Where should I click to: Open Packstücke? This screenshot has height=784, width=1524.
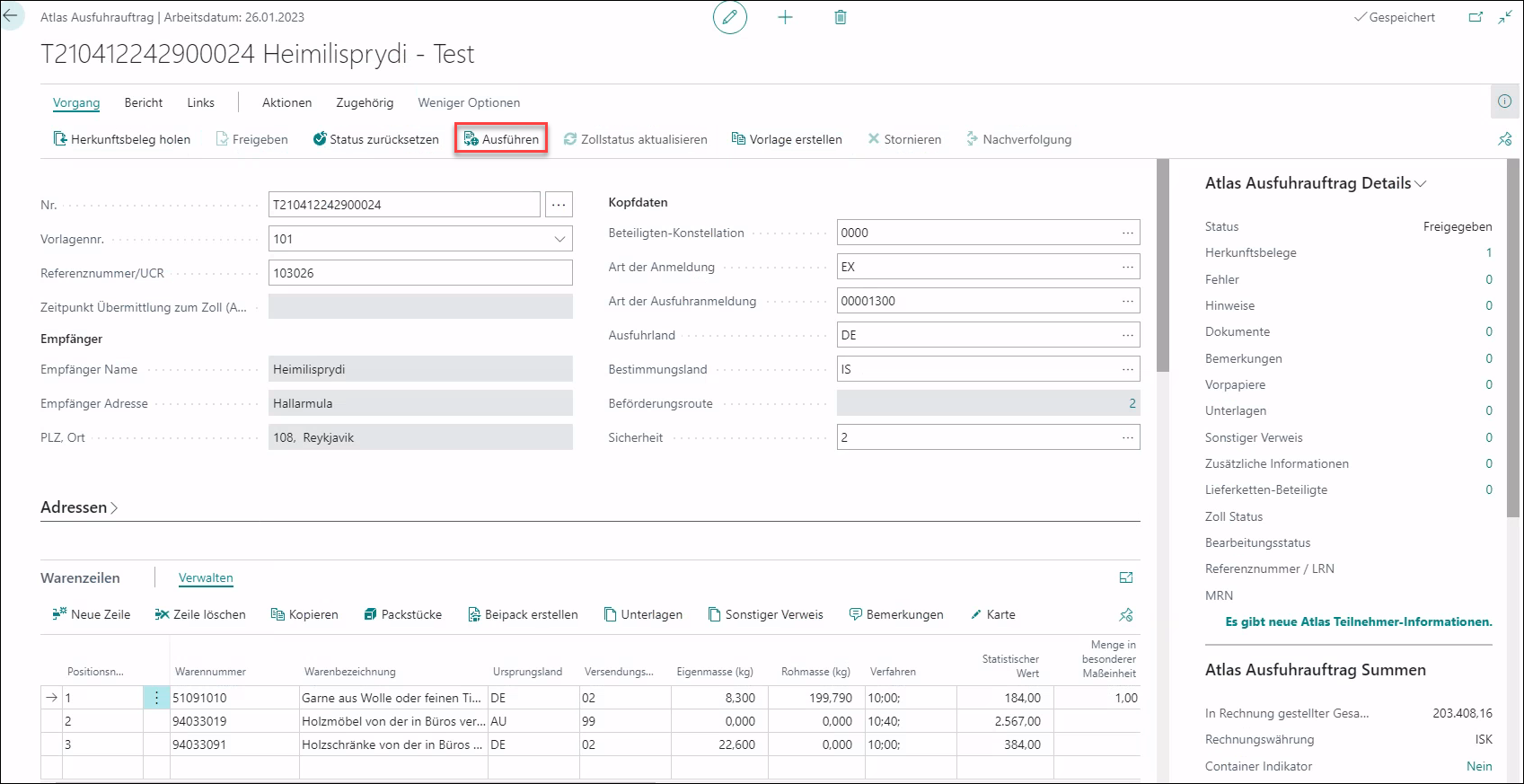(403, 614)
